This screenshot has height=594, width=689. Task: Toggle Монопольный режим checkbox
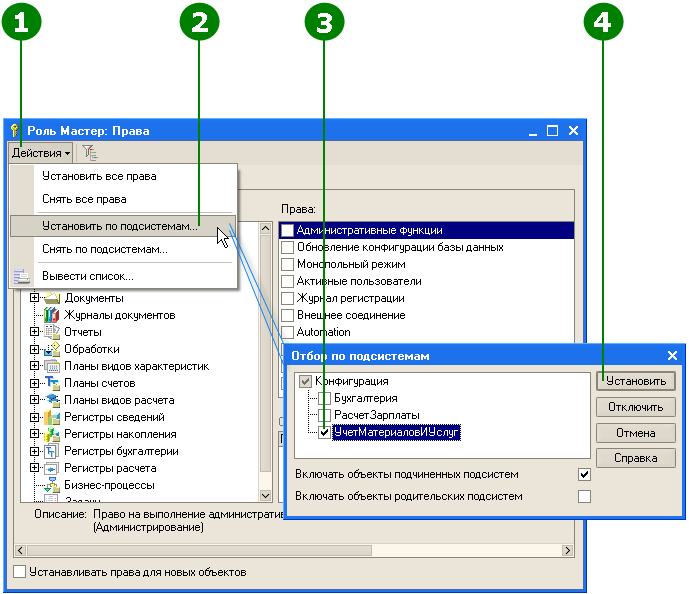[x=287, y=264]
